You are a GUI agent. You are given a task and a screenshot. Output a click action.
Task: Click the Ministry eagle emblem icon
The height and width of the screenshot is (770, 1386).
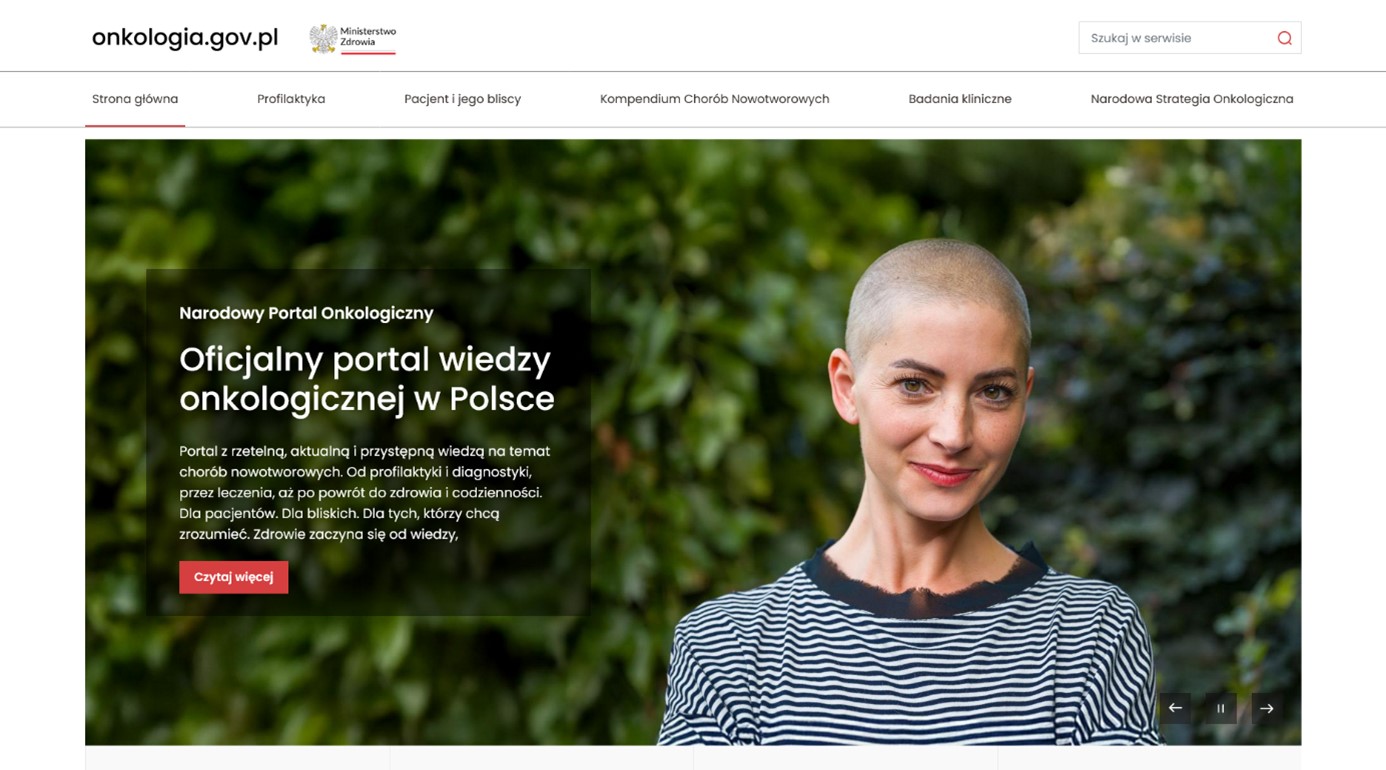[x=323, y=38]
